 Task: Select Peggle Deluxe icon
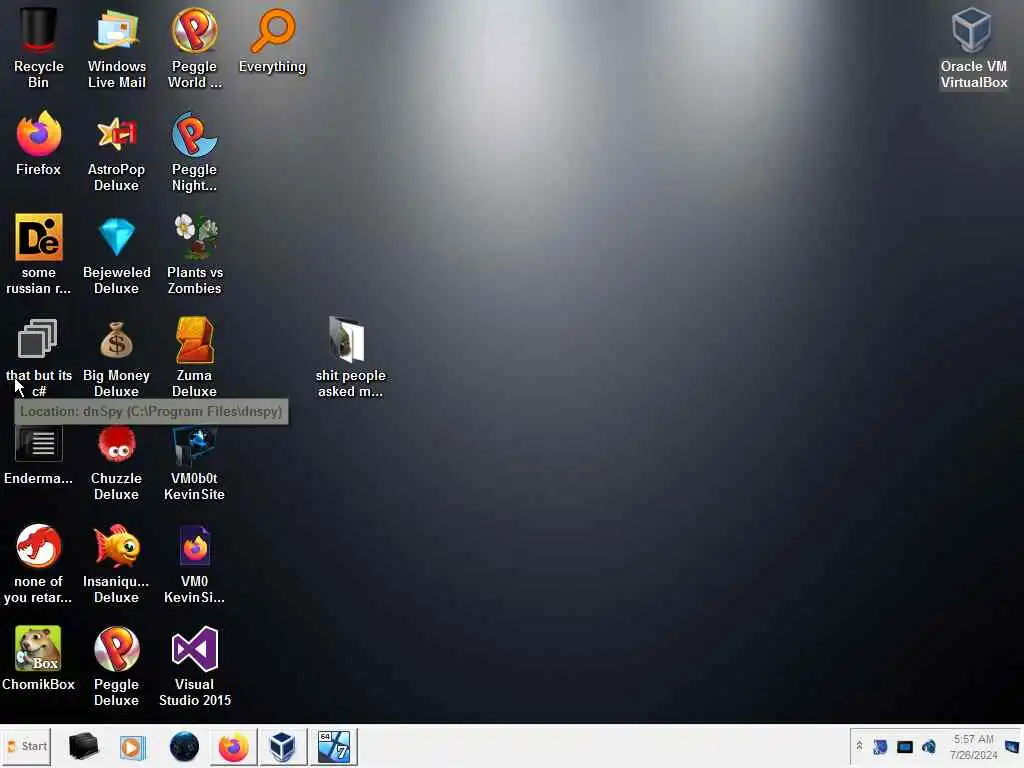pyautogui.click(x=116, y=666)
